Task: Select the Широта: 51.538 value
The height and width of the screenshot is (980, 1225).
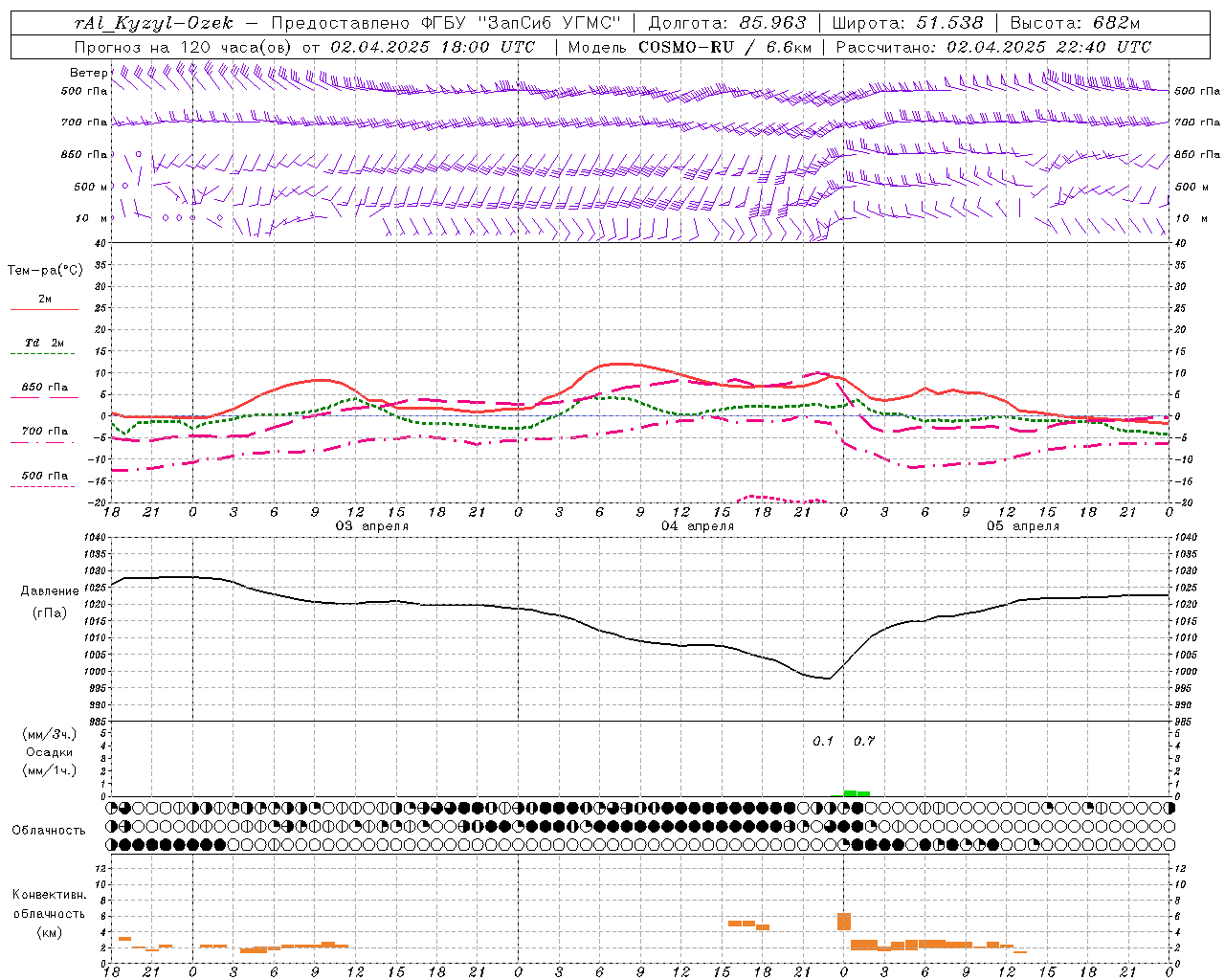Action: [x=908, y=23]
